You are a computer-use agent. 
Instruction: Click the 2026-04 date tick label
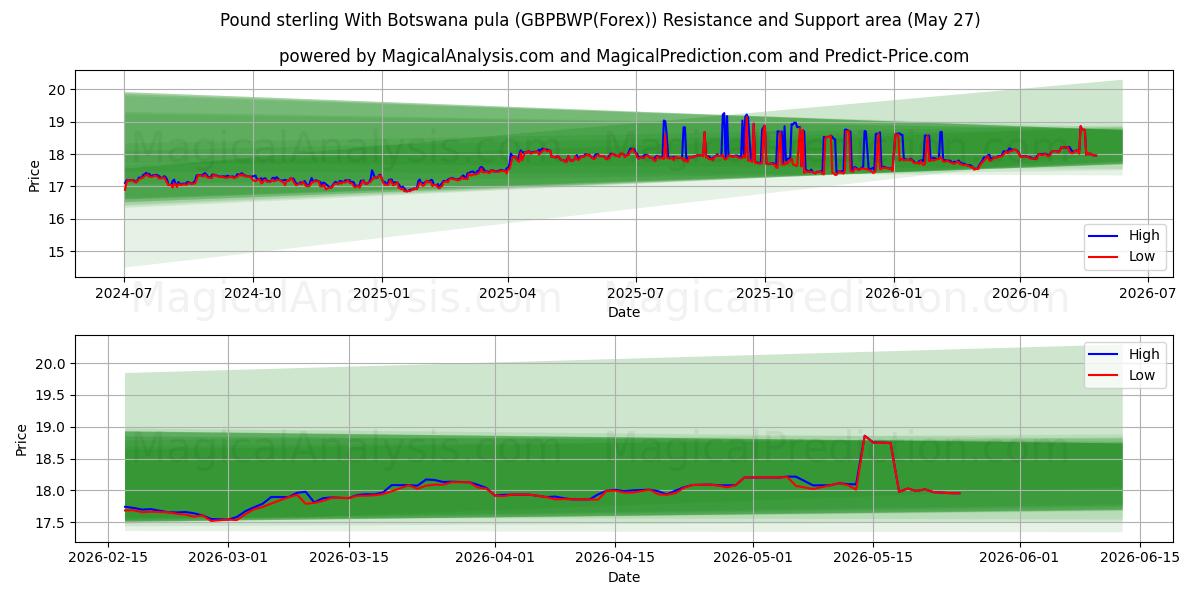[x=1019, y=295]
